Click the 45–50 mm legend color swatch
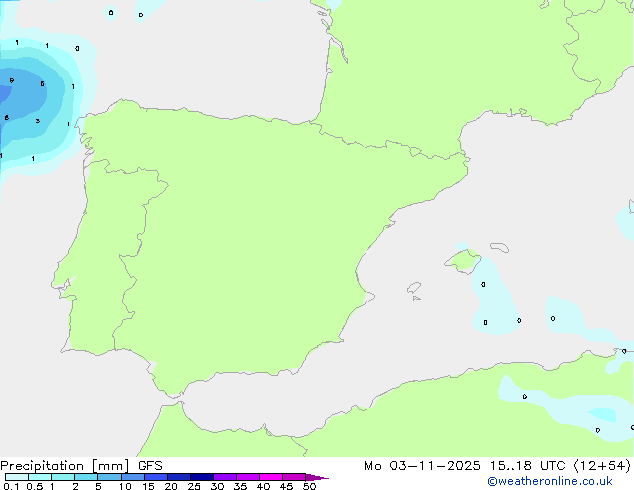634x490 pixels. 294,477
